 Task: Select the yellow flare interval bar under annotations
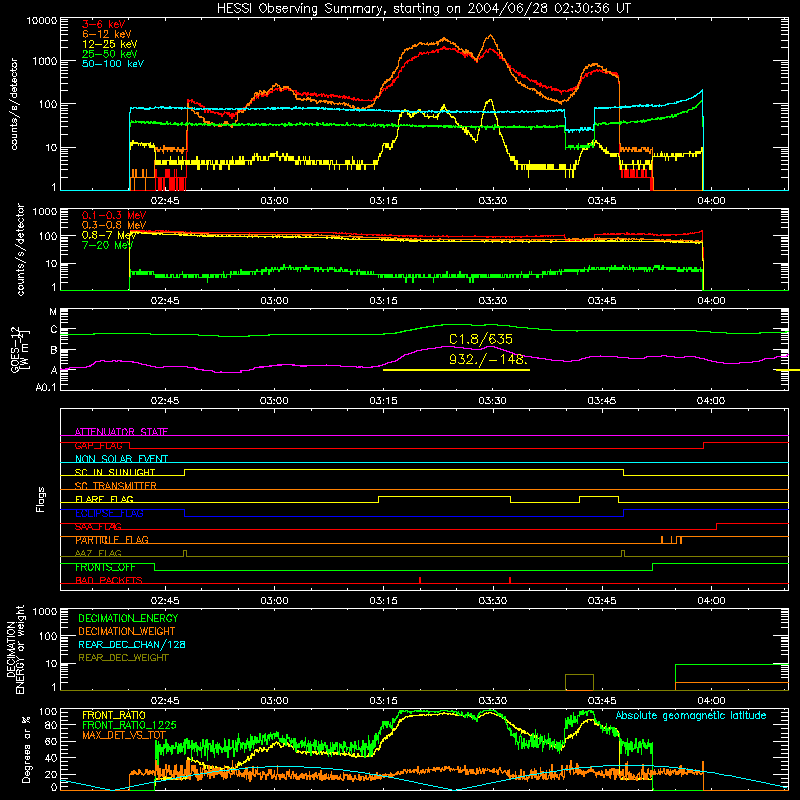[456, 370]
